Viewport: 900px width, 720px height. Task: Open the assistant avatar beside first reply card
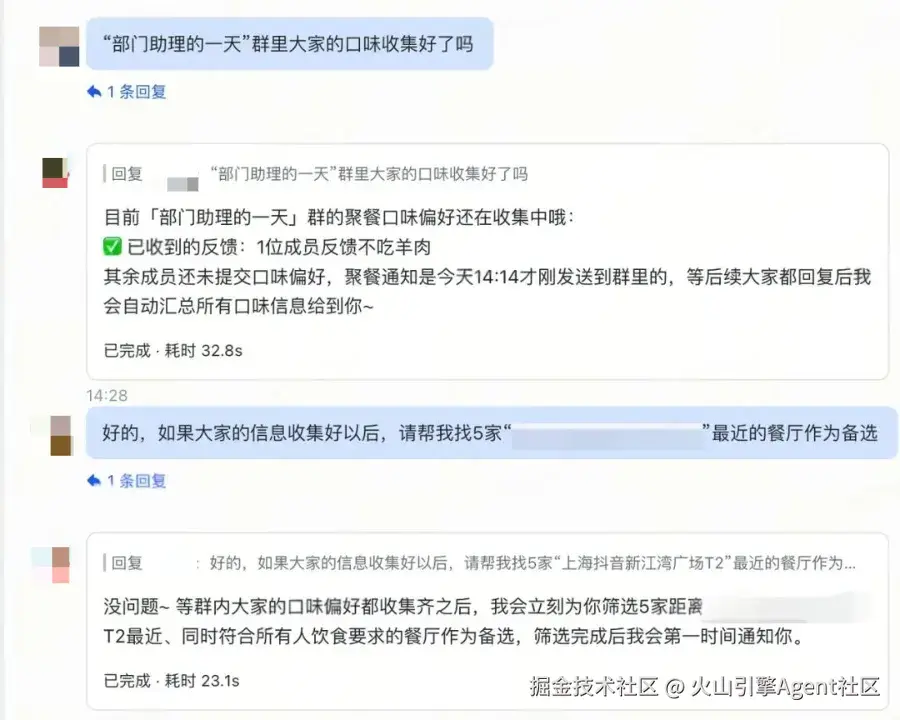click(55, 172)
